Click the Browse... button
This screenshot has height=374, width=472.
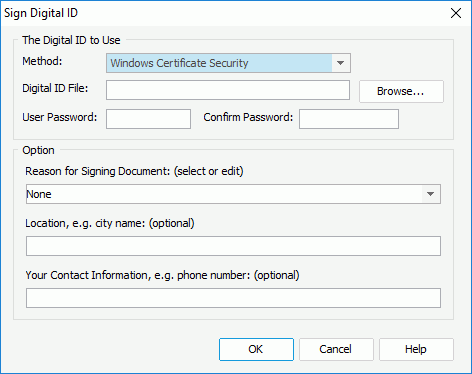[401, 91]
